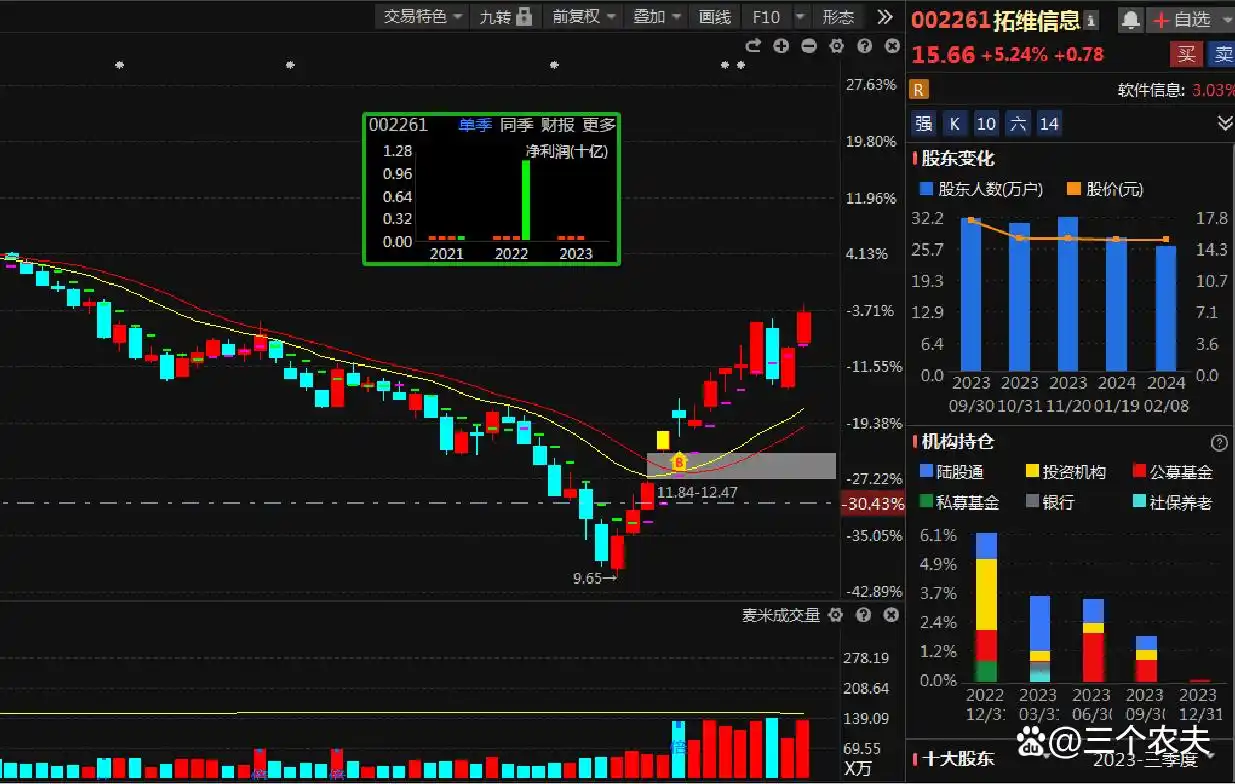The height and width of the screenshot is (784, 1235).
Task: Open main chart settings gear
Action: coord(837,46)
